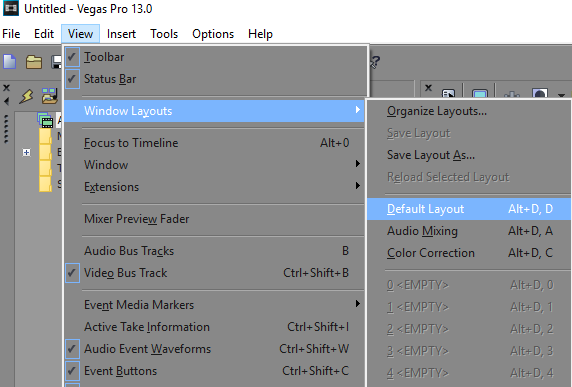Screen dimensions: 572x387
Task: Switch to Audio Mixing layout
Action: [469, 231]
